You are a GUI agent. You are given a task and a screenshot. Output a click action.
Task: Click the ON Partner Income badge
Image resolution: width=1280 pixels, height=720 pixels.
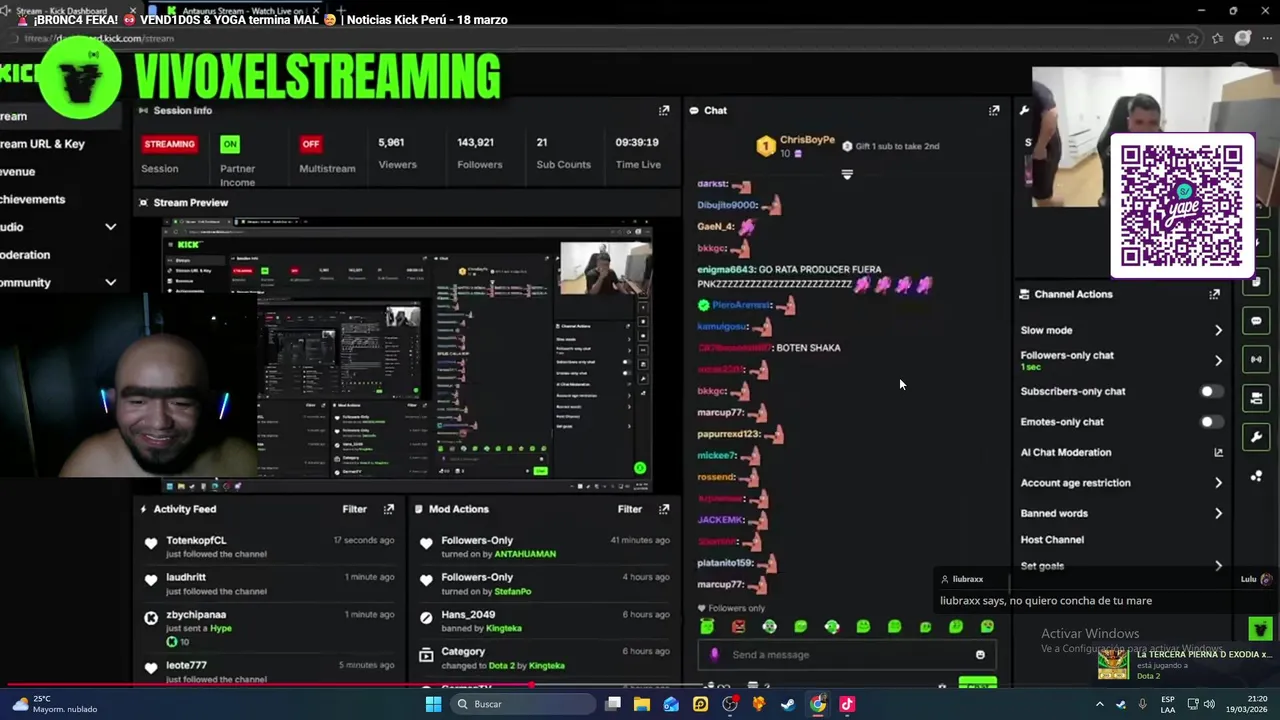(230, 144)
